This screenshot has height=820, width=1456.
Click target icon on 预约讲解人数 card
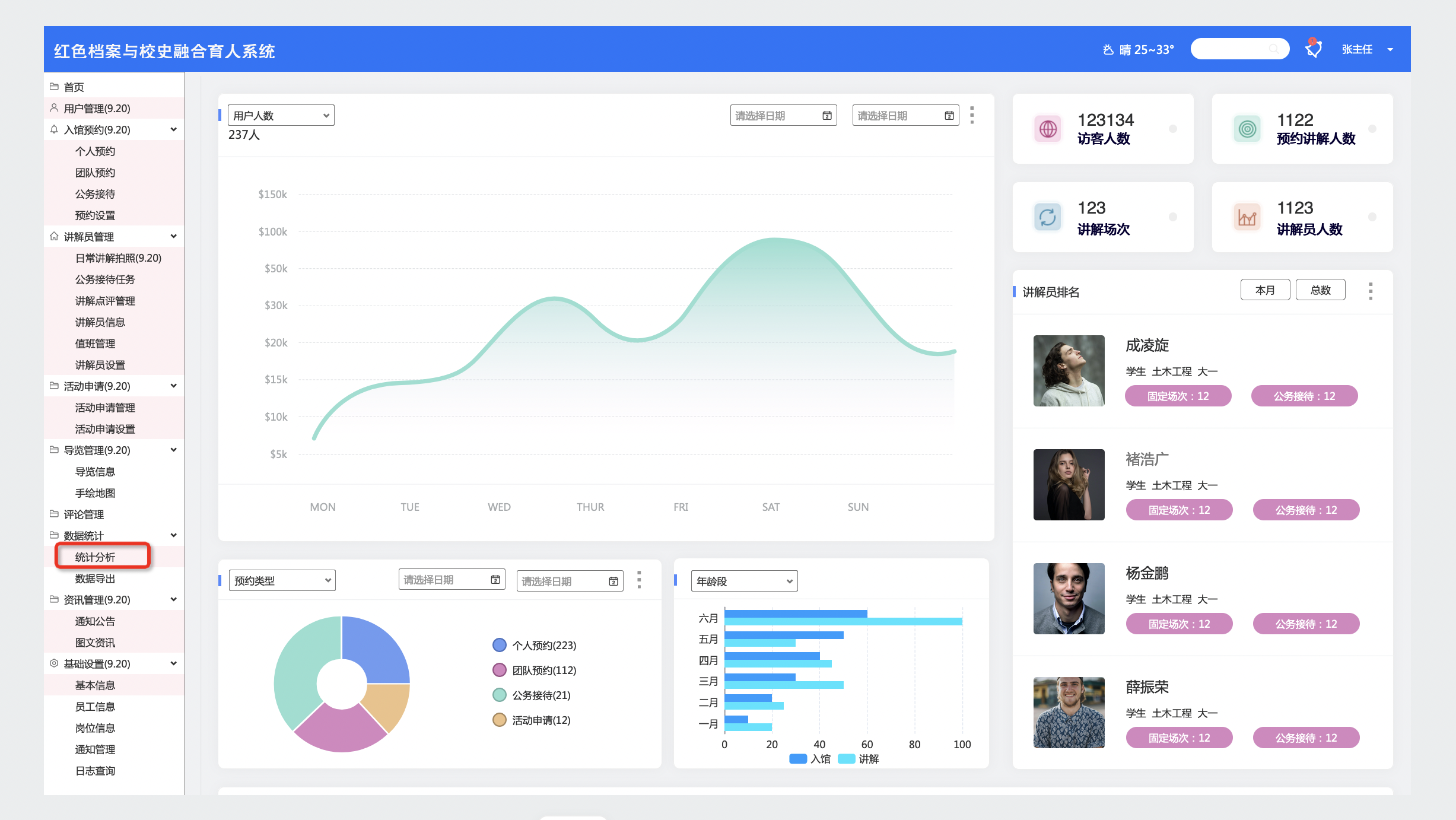click(1247, 129)
